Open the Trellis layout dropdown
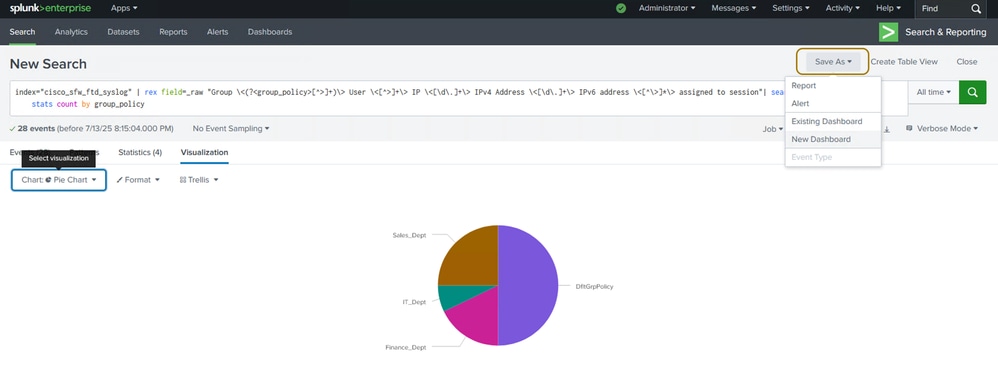The height and width of the screenshot is (372, 998). pos(199,180)
